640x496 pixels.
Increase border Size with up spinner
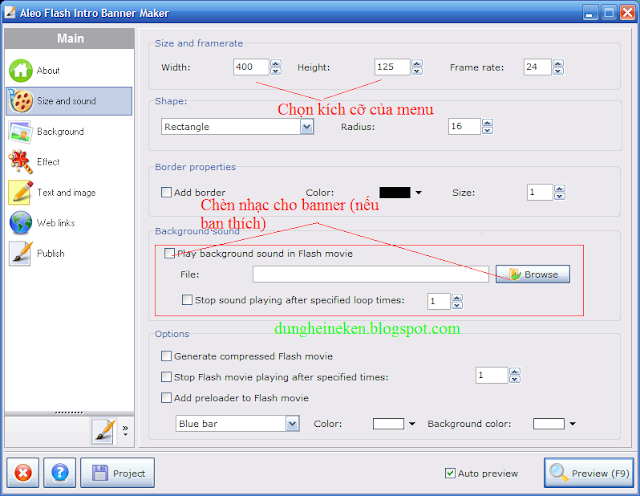[560, 188]
